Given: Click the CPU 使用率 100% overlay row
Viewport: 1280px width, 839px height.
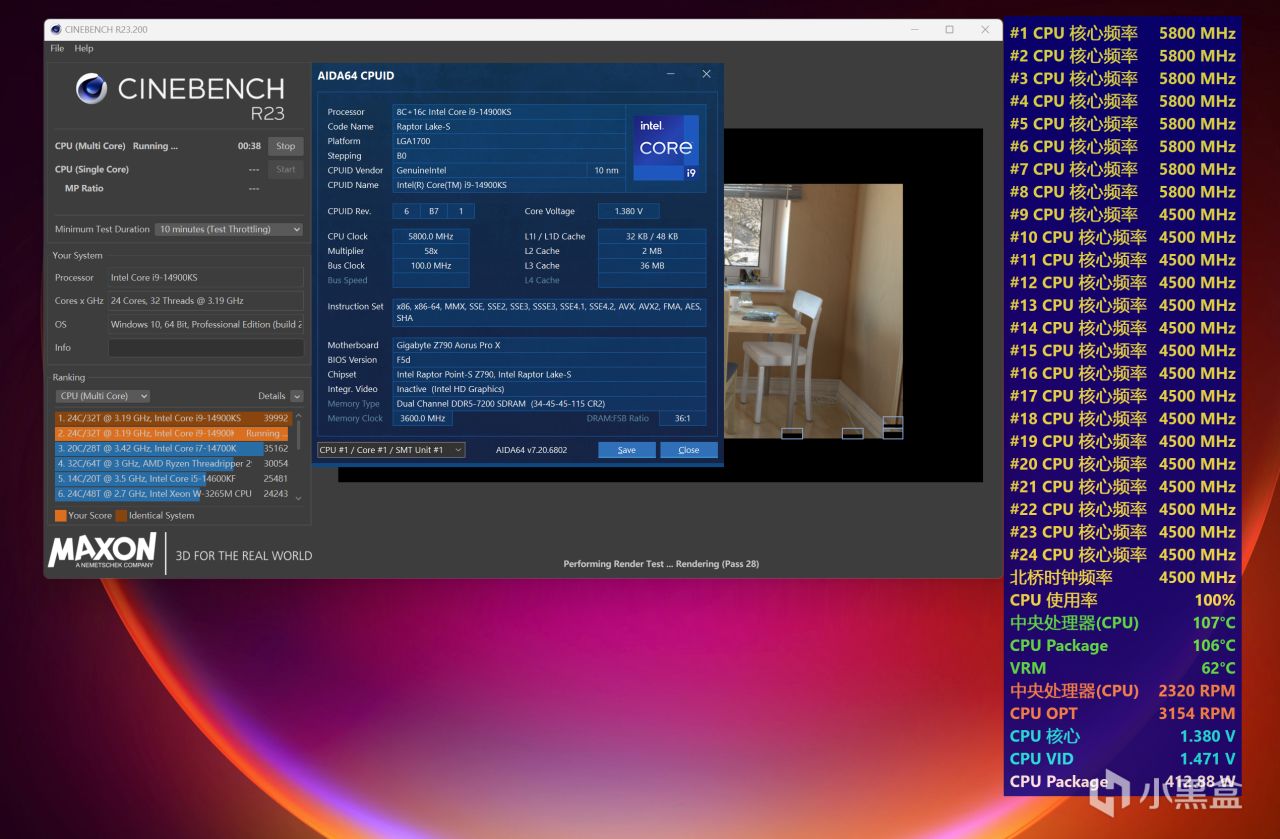Looking at the screenshot, I should tap(1122, 600).
